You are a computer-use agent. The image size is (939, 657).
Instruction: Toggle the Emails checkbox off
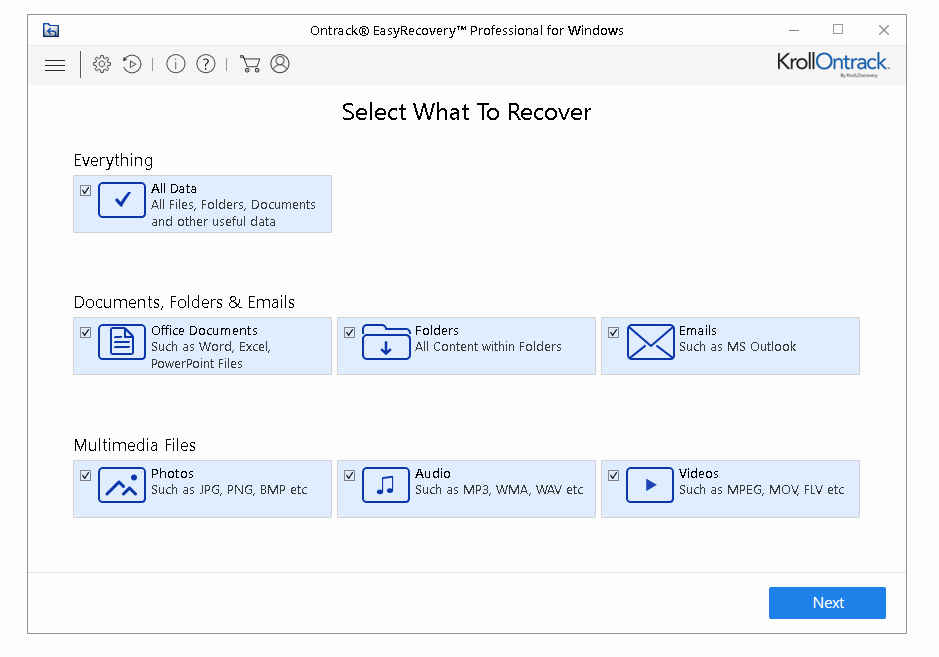[614, 332]
